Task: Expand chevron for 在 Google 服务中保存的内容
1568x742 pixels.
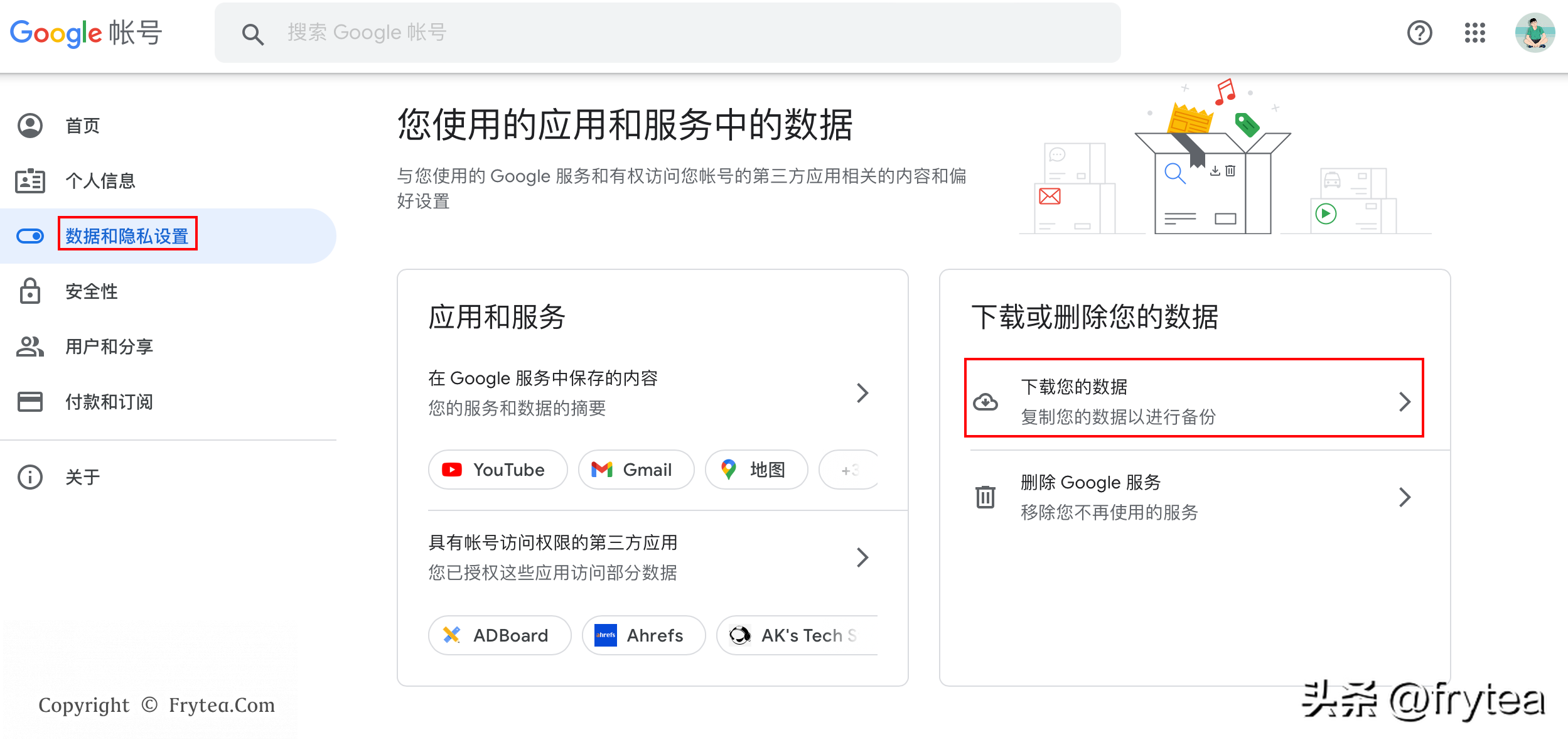Action: (x=862, y=393)
